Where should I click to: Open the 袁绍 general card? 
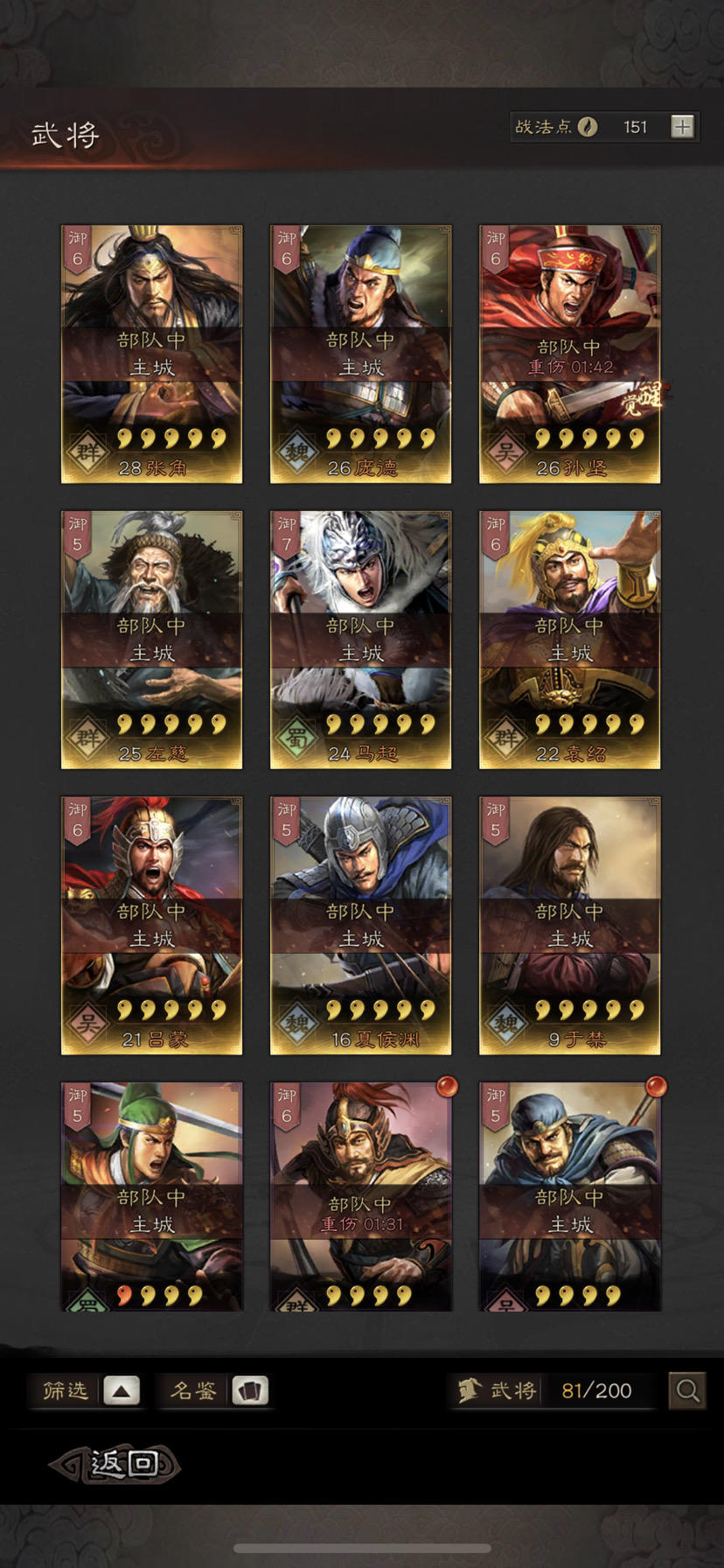point(570,640)
